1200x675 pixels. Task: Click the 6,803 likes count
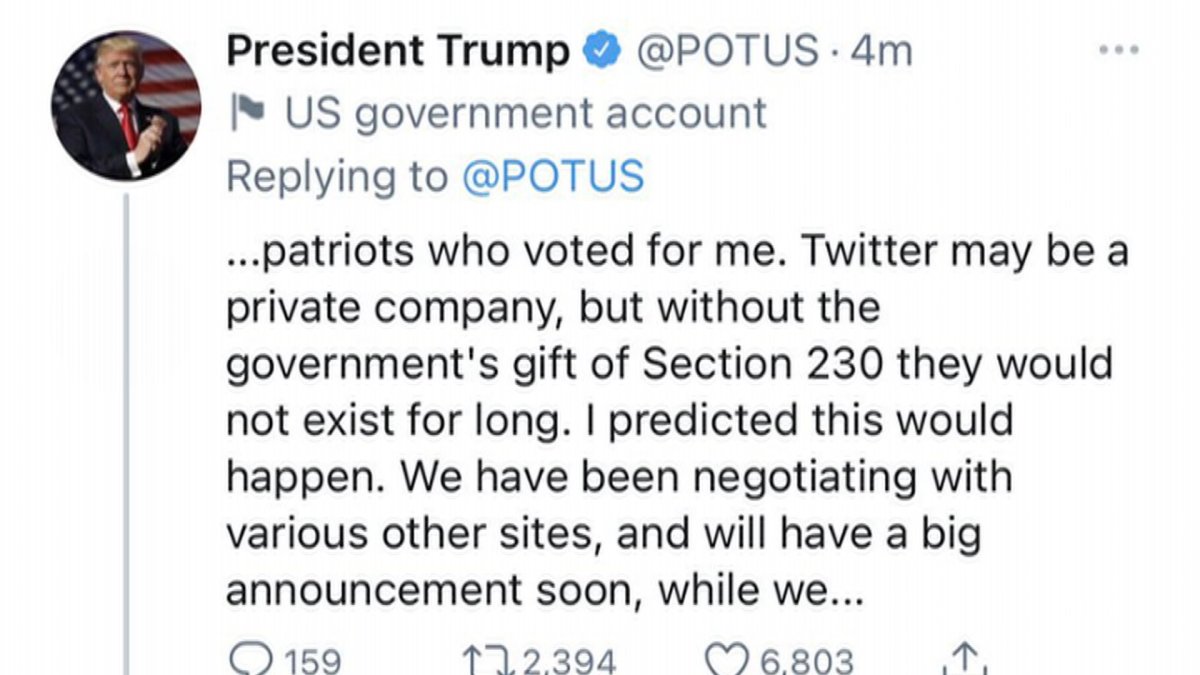point(808,661)
